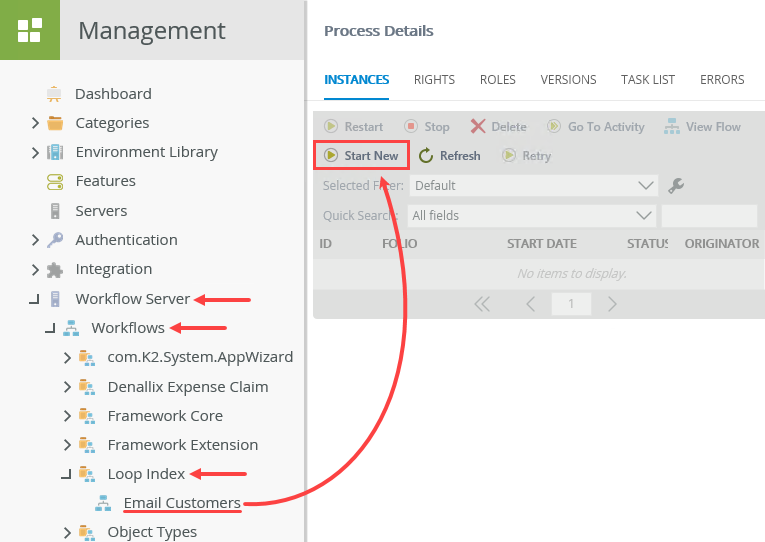765x542 pixels.
Task: Sort by the Start Date column header
Action: tap(541, 244)
